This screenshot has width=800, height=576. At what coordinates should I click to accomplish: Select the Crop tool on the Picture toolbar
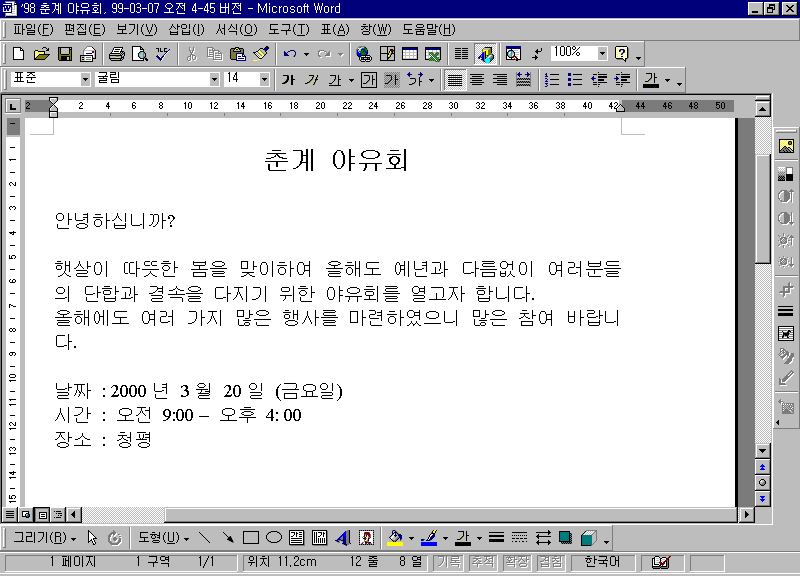click(786, 290)
